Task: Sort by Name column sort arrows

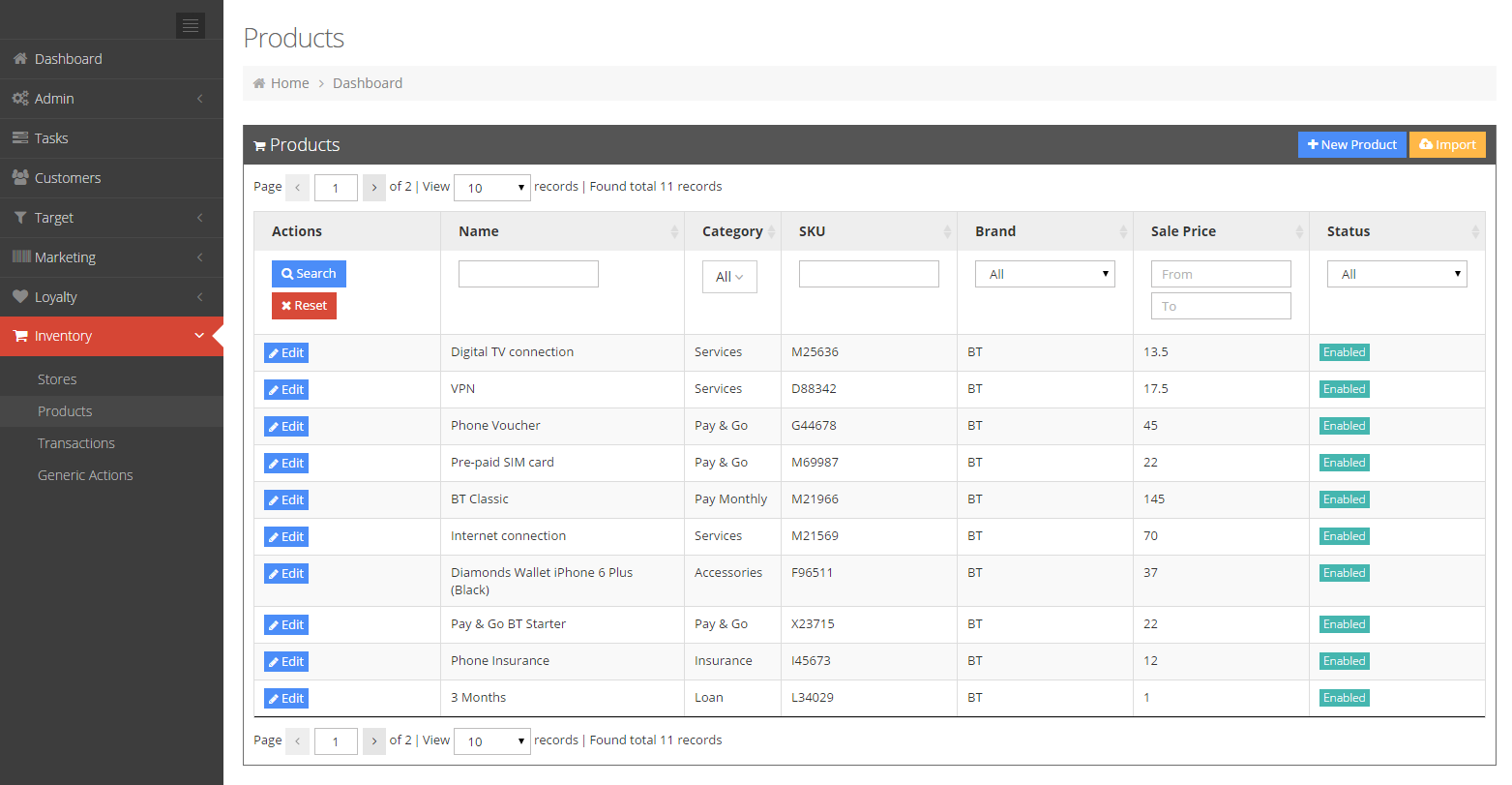Action: click(x=674, y=231)
